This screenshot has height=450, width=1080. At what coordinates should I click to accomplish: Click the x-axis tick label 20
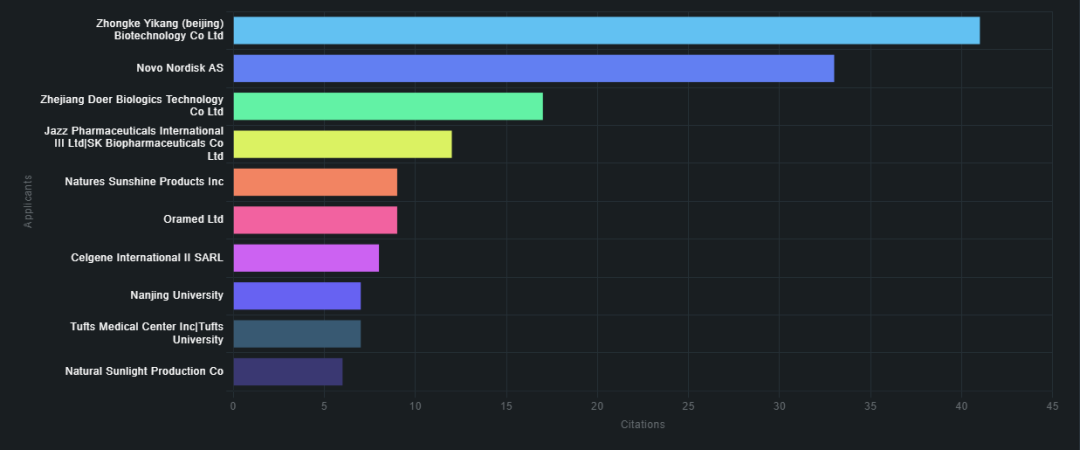pos(597,407)
